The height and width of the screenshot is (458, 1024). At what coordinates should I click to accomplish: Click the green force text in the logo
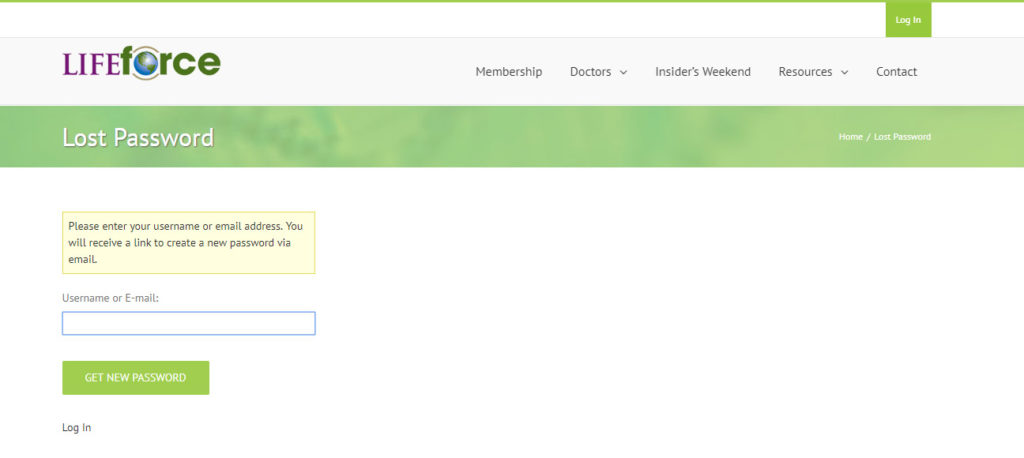[x=185, y=63]
